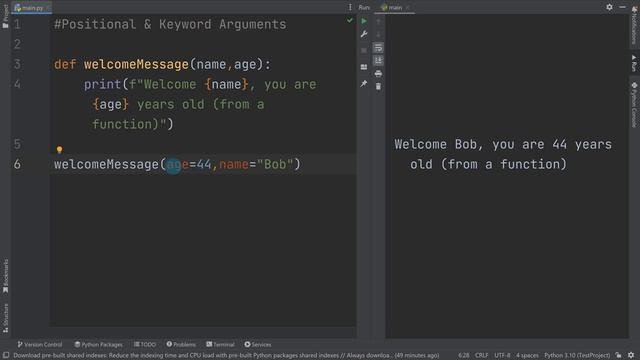Open the Notifications sidebar
Image resolution: width=640 pixels, height=360 pixels.
tap(634, 25)
